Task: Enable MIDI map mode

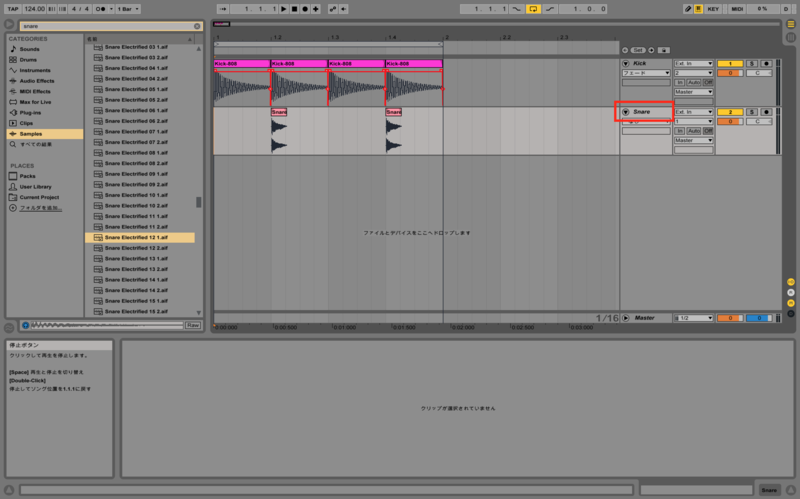Action: point(737,9)
